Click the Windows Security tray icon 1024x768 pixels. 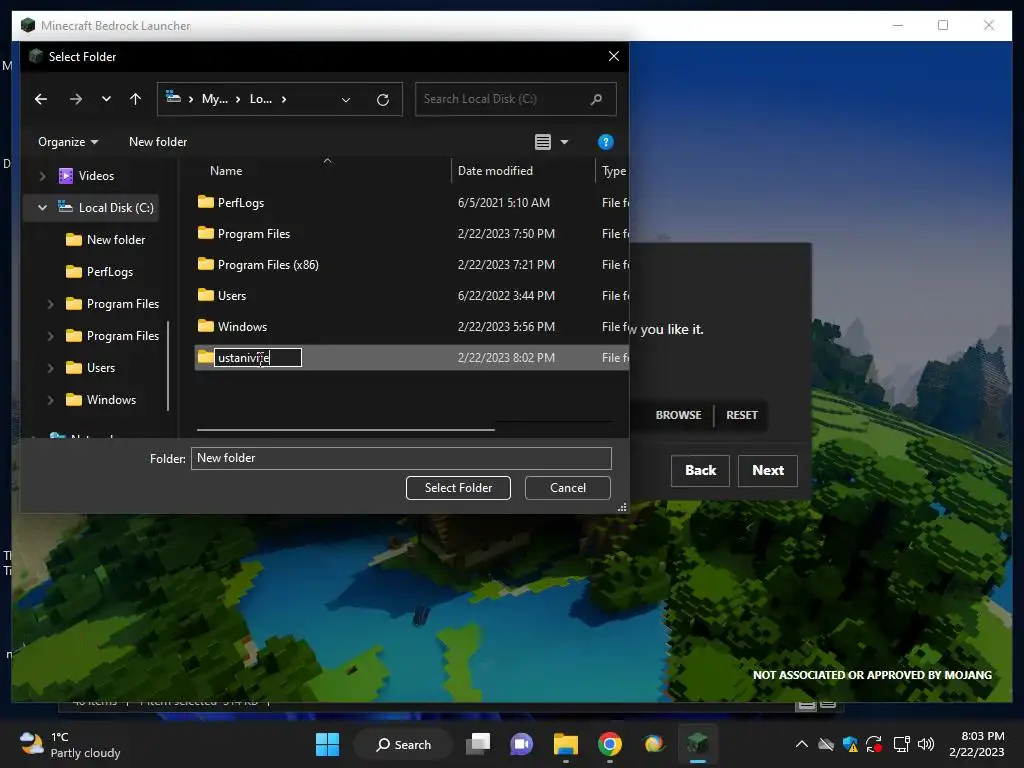(850, 744)
